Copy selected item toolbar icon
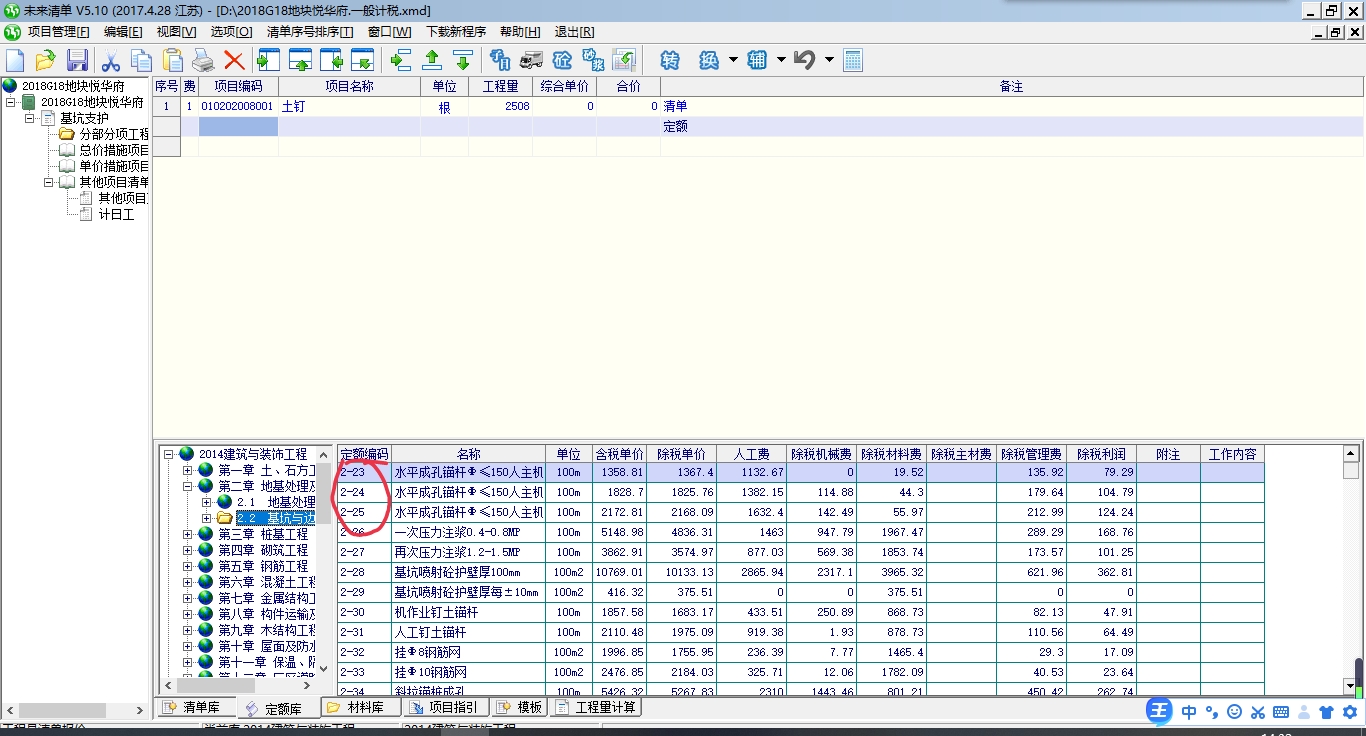Screen dimensions: 1366x736 click(141, 60)
